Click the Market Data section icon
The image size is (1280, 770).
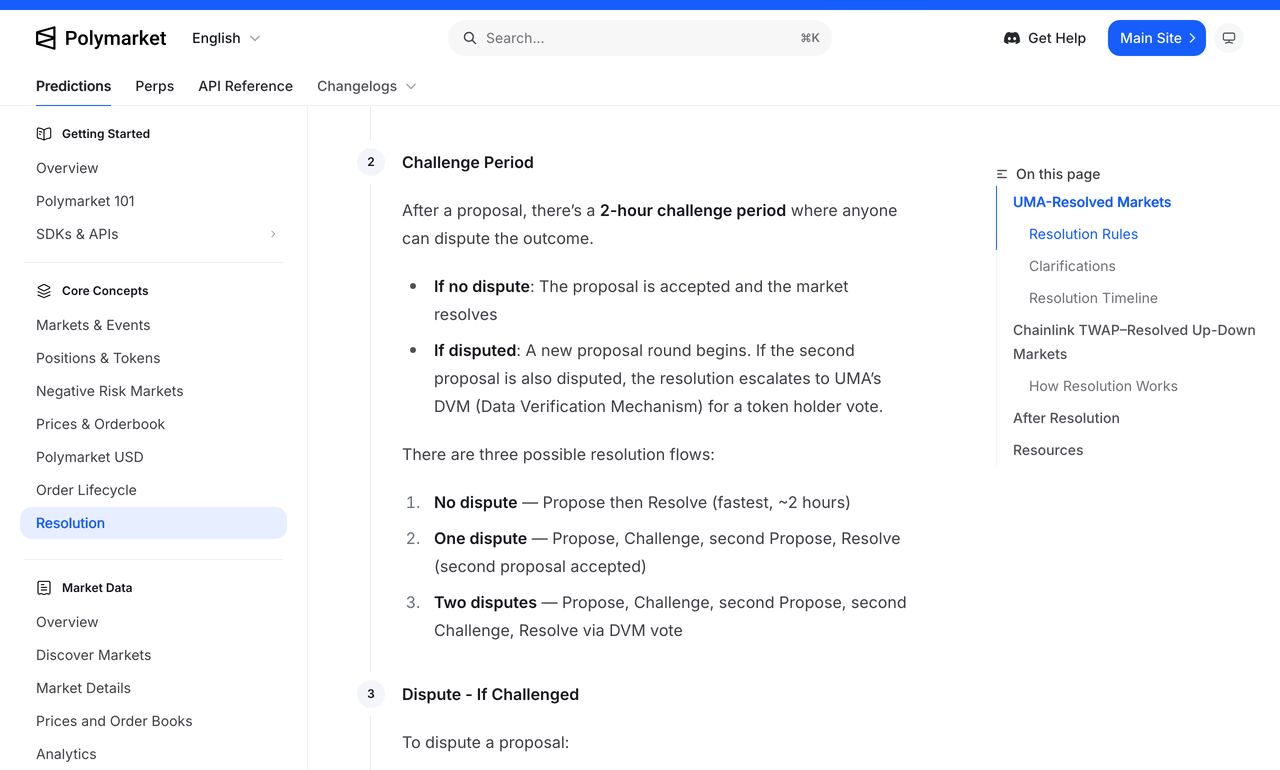[44, 588]
